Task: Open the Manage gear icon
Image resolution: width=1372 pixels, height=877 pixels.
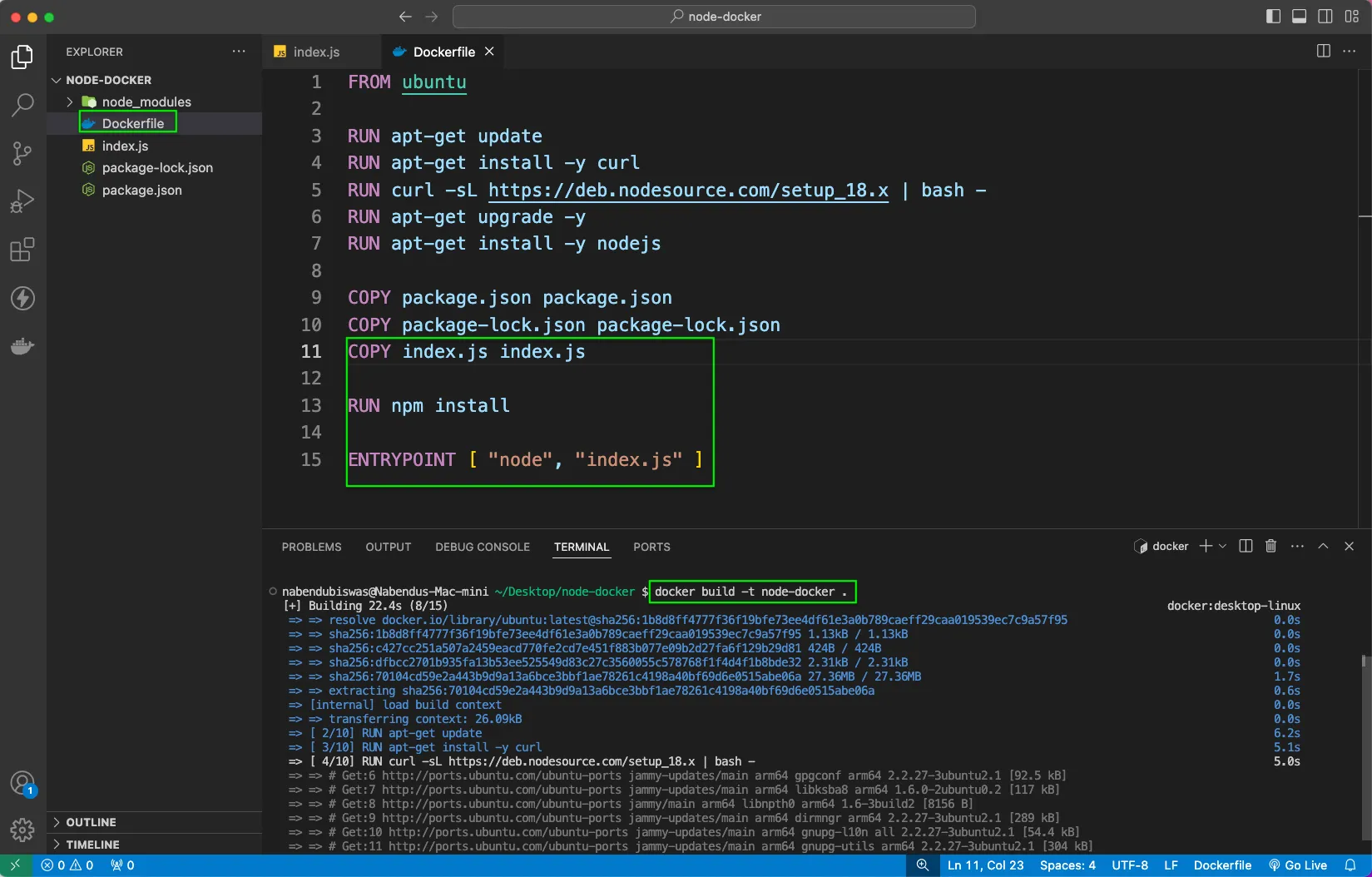Action: click(x=22, y=830)
